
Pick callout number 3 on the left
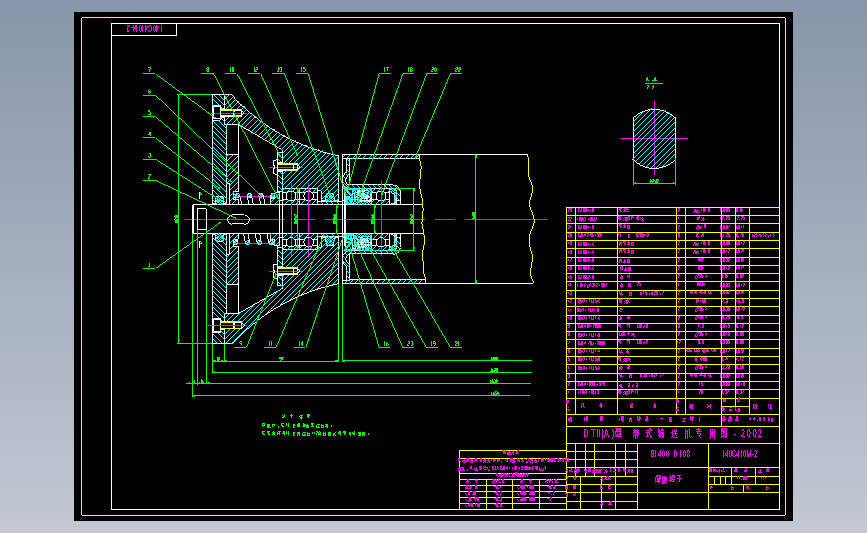point(149,156)
